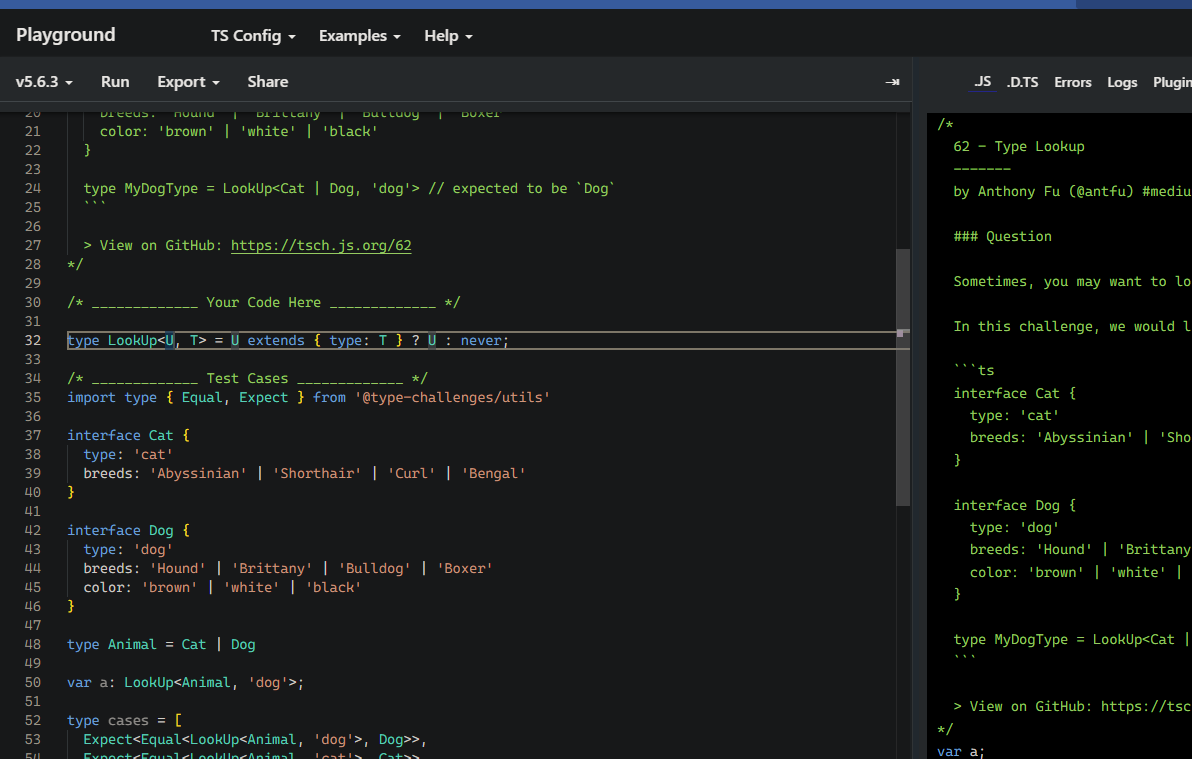This screenshot has width=1192, height=759.
Task: Open the Plugins tab
Action: (x=1172, y=82)
